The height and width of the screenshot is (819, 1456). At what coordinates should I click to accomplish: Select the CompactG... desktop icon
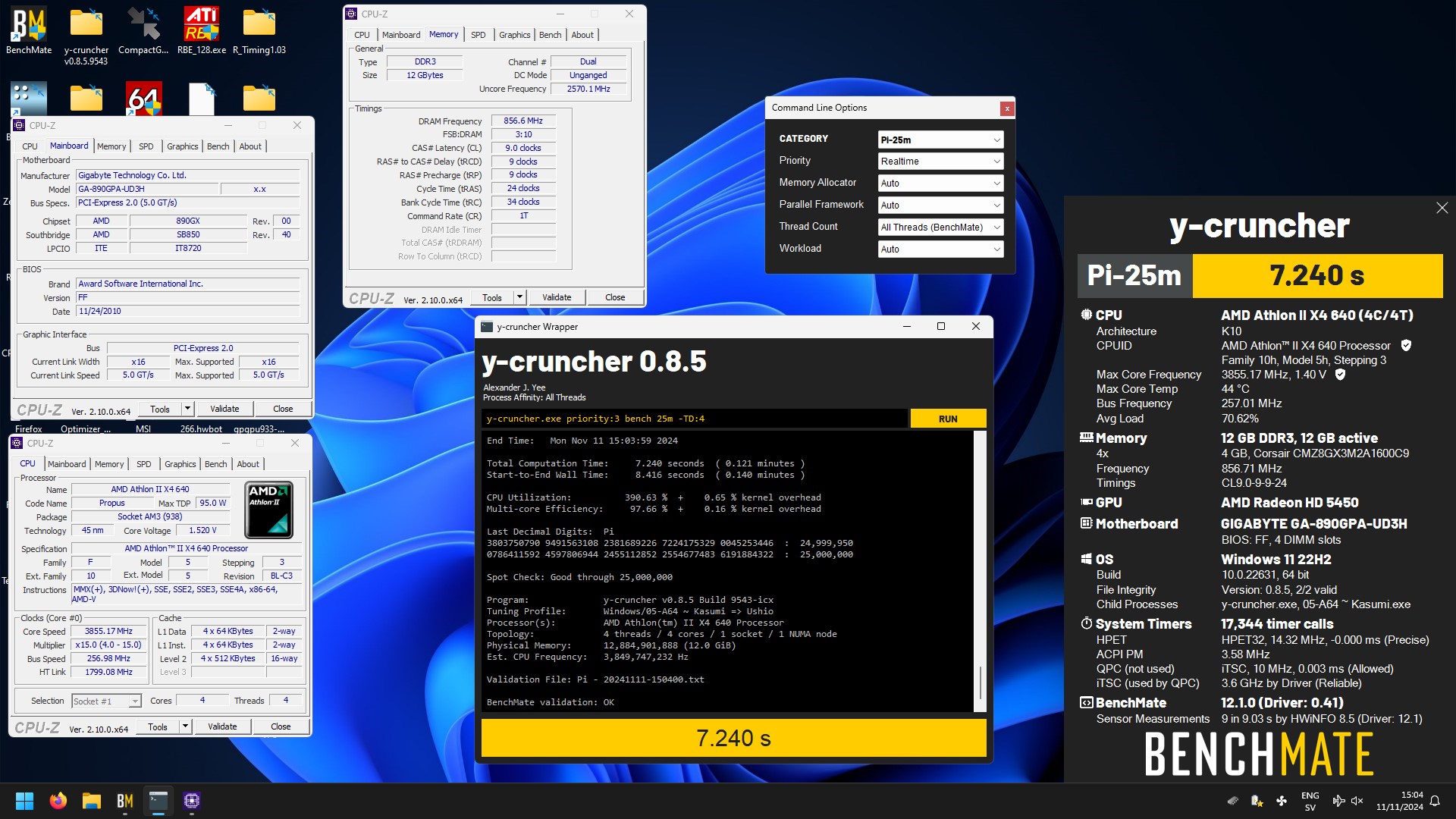143,30
